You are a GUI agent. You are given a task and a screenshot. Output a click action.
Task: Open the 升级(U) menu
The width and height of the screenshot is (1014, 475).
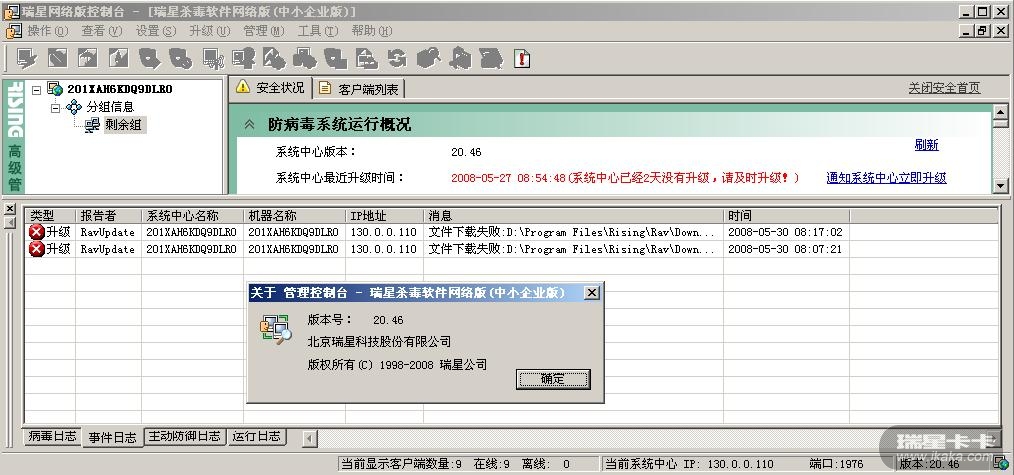[x=210, y=31]
